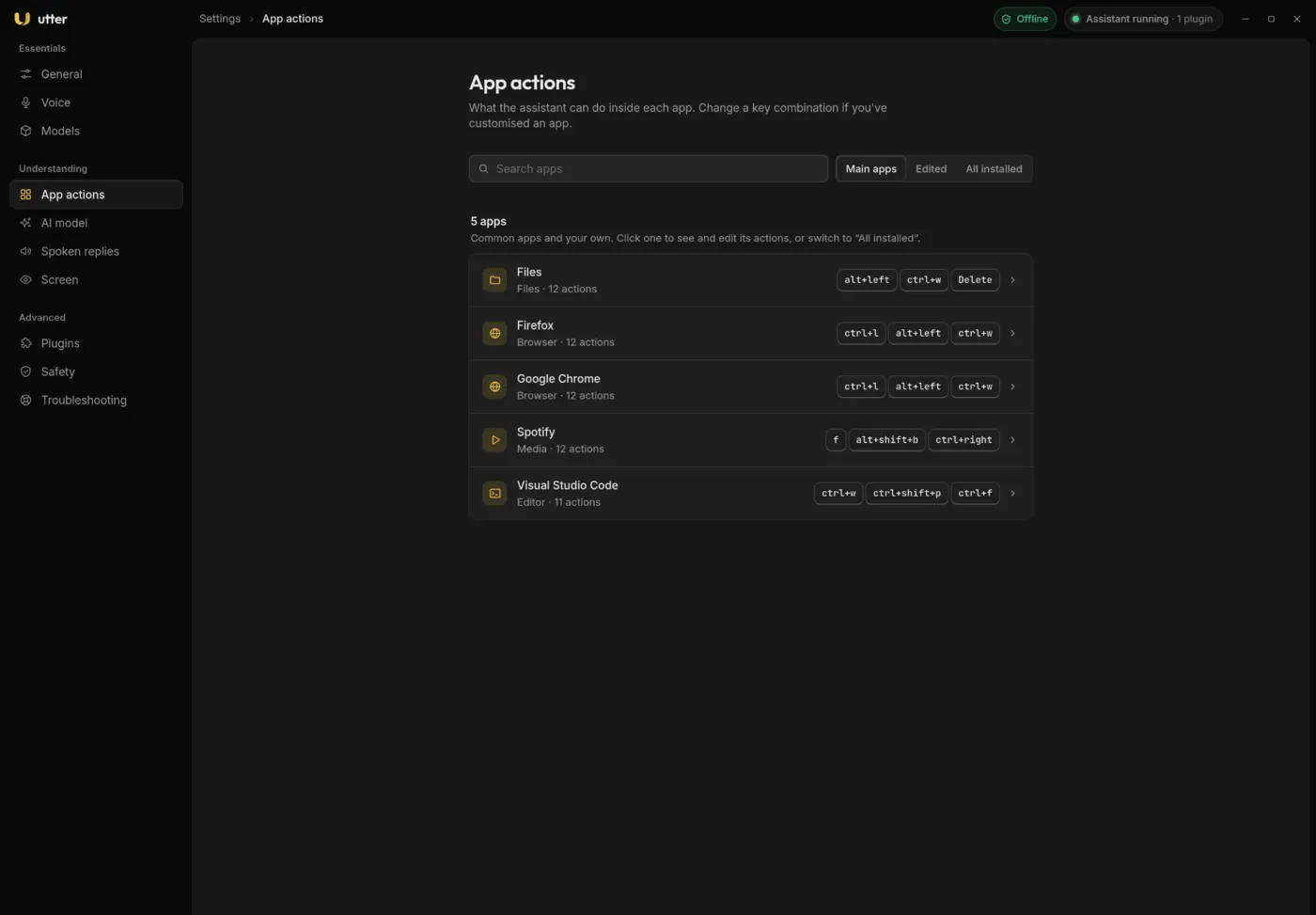Click the ctrl+f key chip
Screen dimensions: 1316x915
(x=975, y=493)
